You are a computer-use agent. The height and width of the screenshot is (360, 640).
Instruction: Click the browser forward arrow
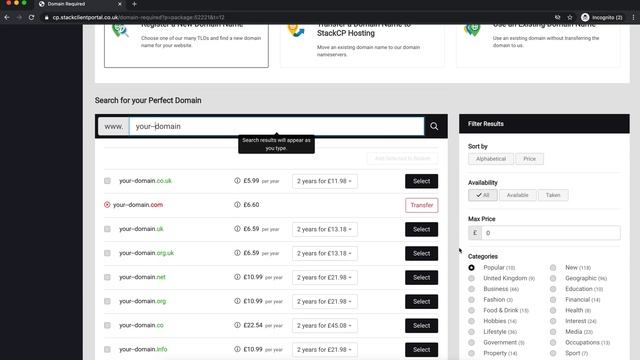click(x=19, y=17)
